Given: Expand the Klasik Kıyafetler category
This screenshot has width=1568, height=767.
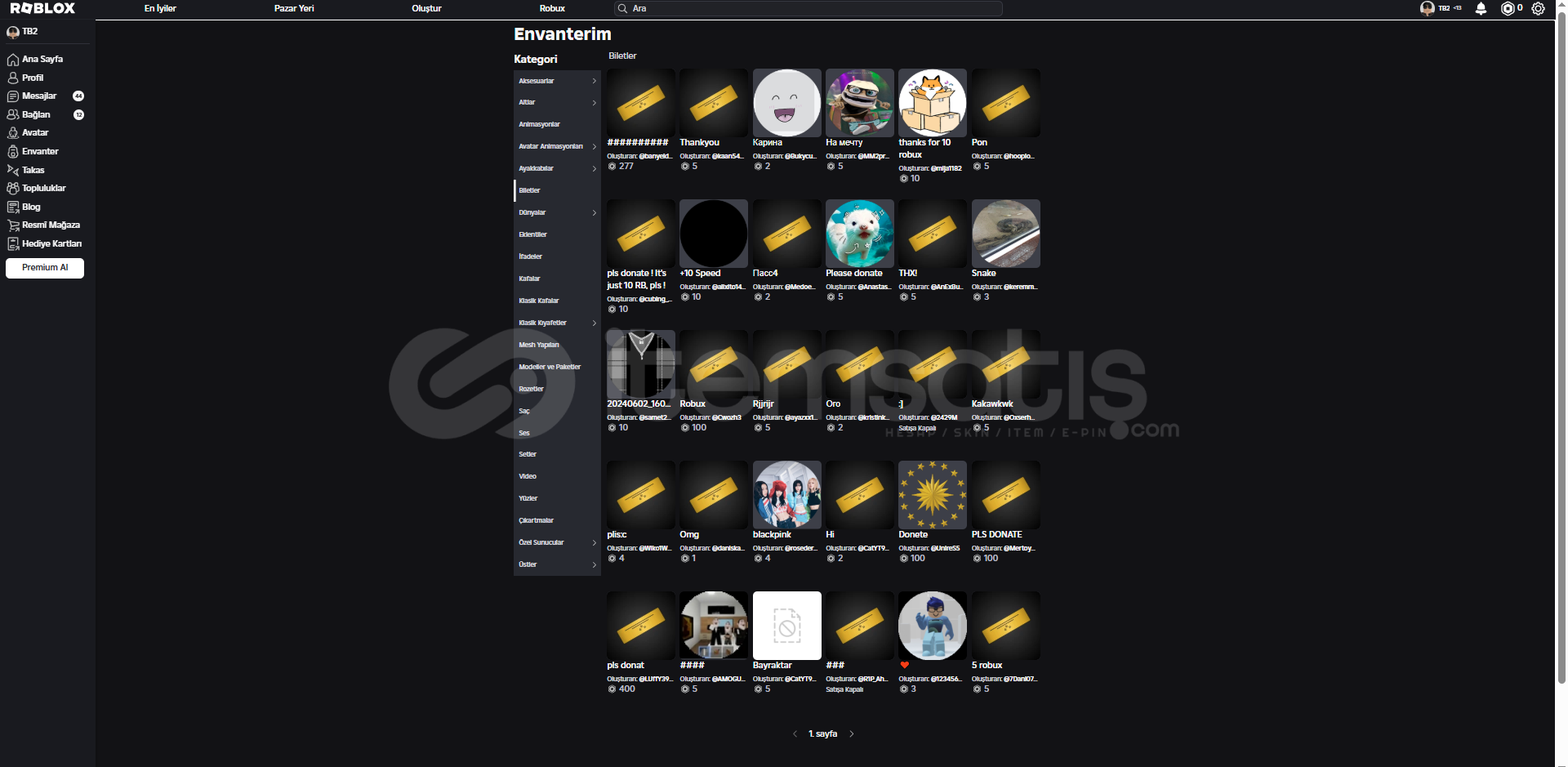Looking at the screenshot, I should (557, 323).
